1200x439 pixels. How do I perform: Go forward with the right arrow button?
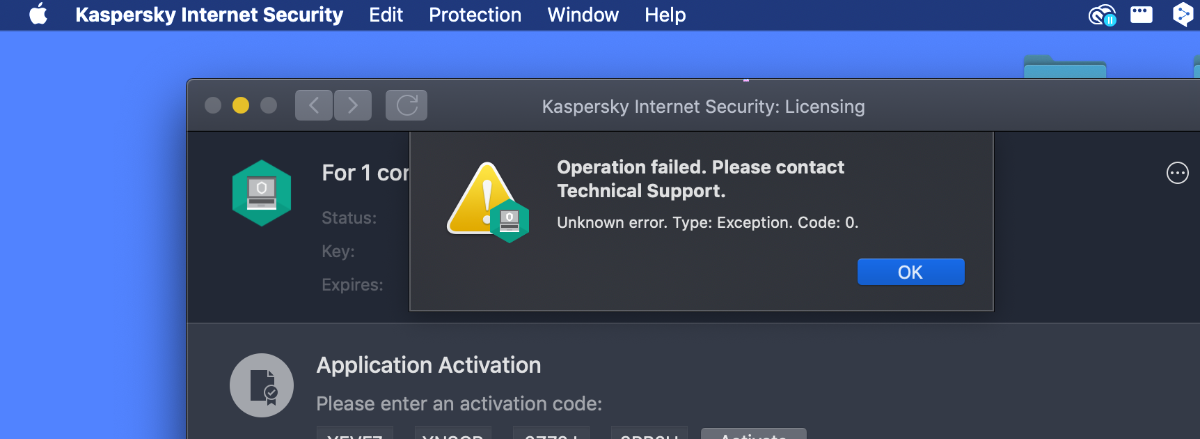tap(353, 105)
